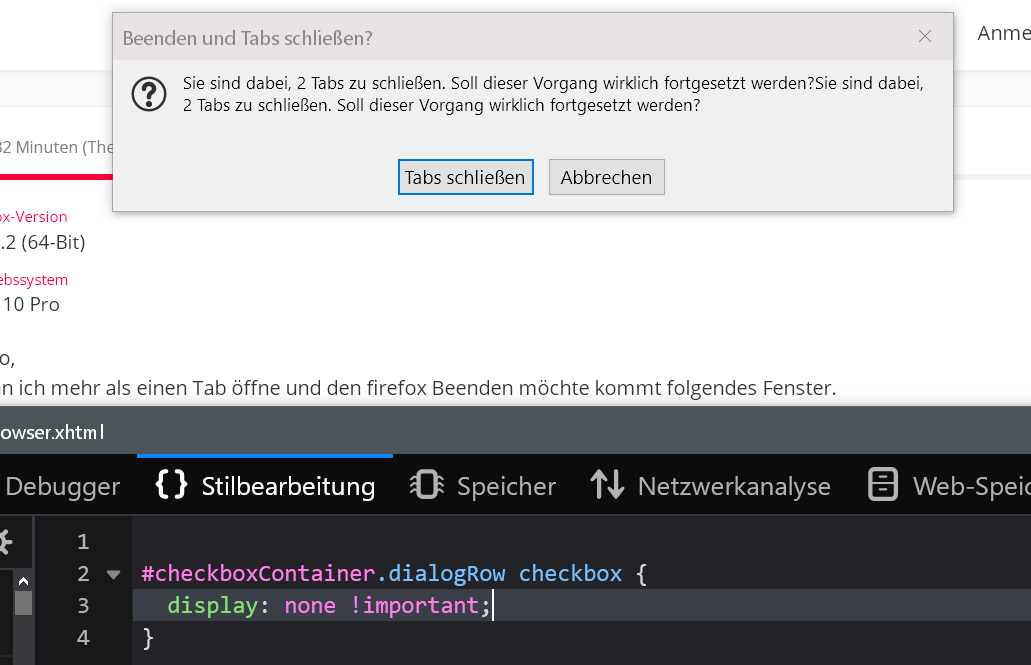Viewport: 1031px width, 665px height.
Task: Click the #checkboxContainer selector text
Action: [x=258, y=574]
